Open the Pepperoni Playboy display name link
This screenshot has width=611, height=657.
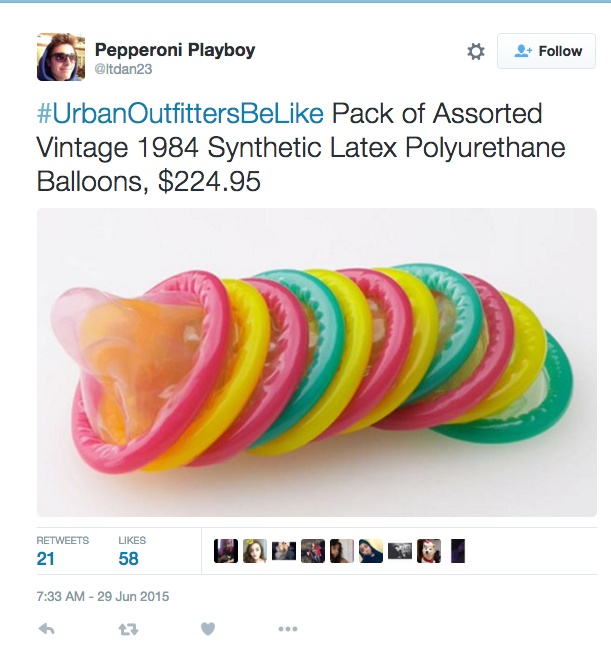coord(175,50)
